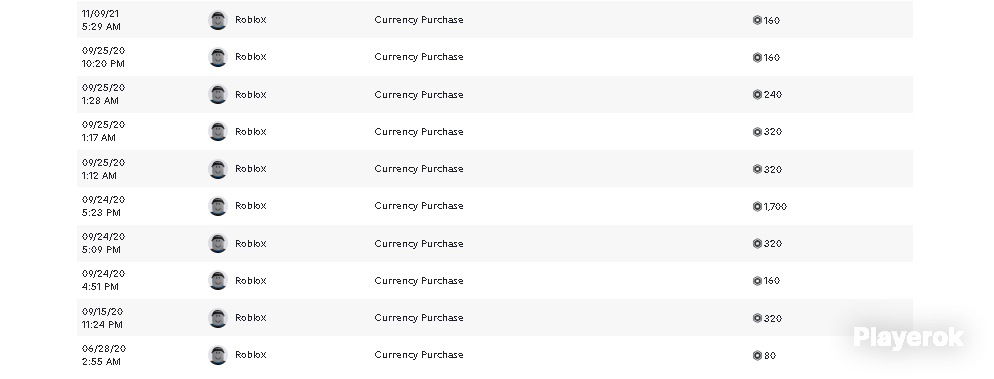Open Roblox link in 09/25/20 1:12 AM row
Image resolution: width=994 pixels, height=379 pixels.
tap(250, 169)
